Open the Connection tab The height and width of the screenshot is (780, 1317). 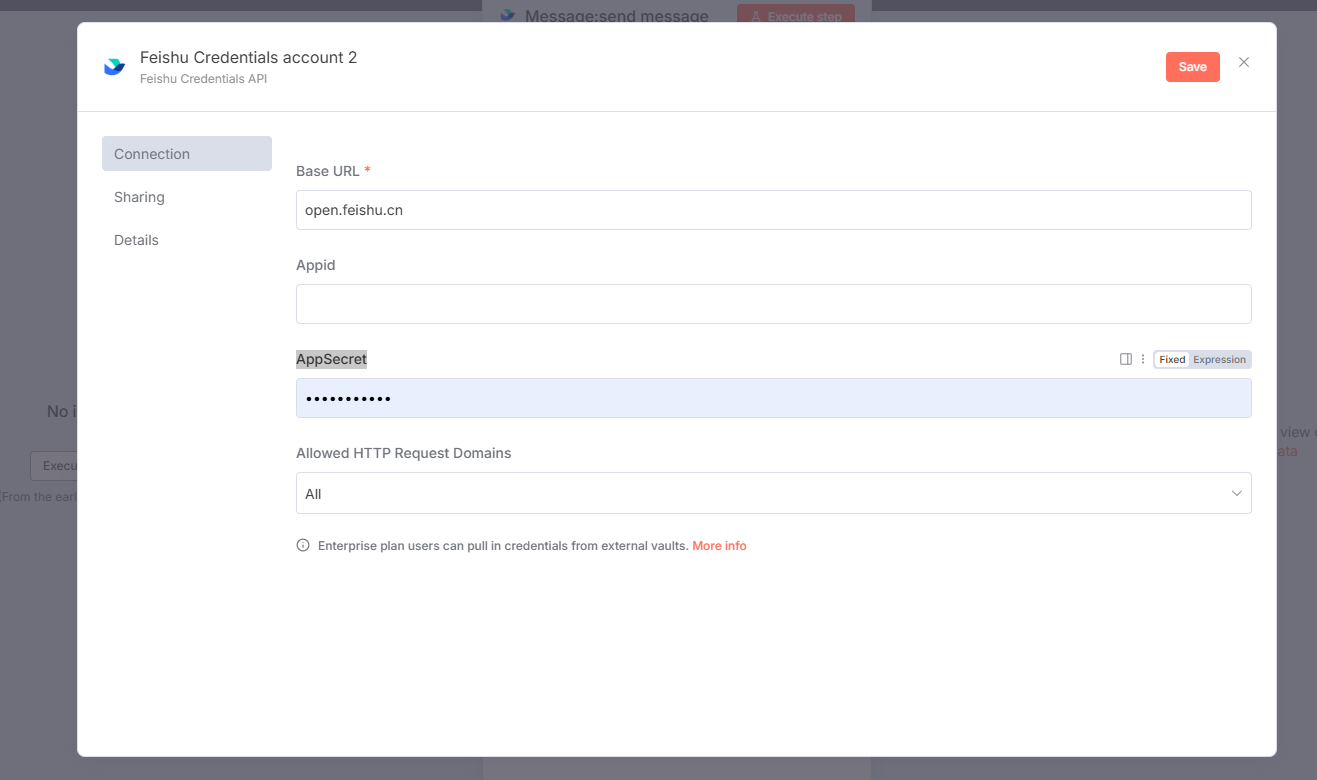point(186,154)
